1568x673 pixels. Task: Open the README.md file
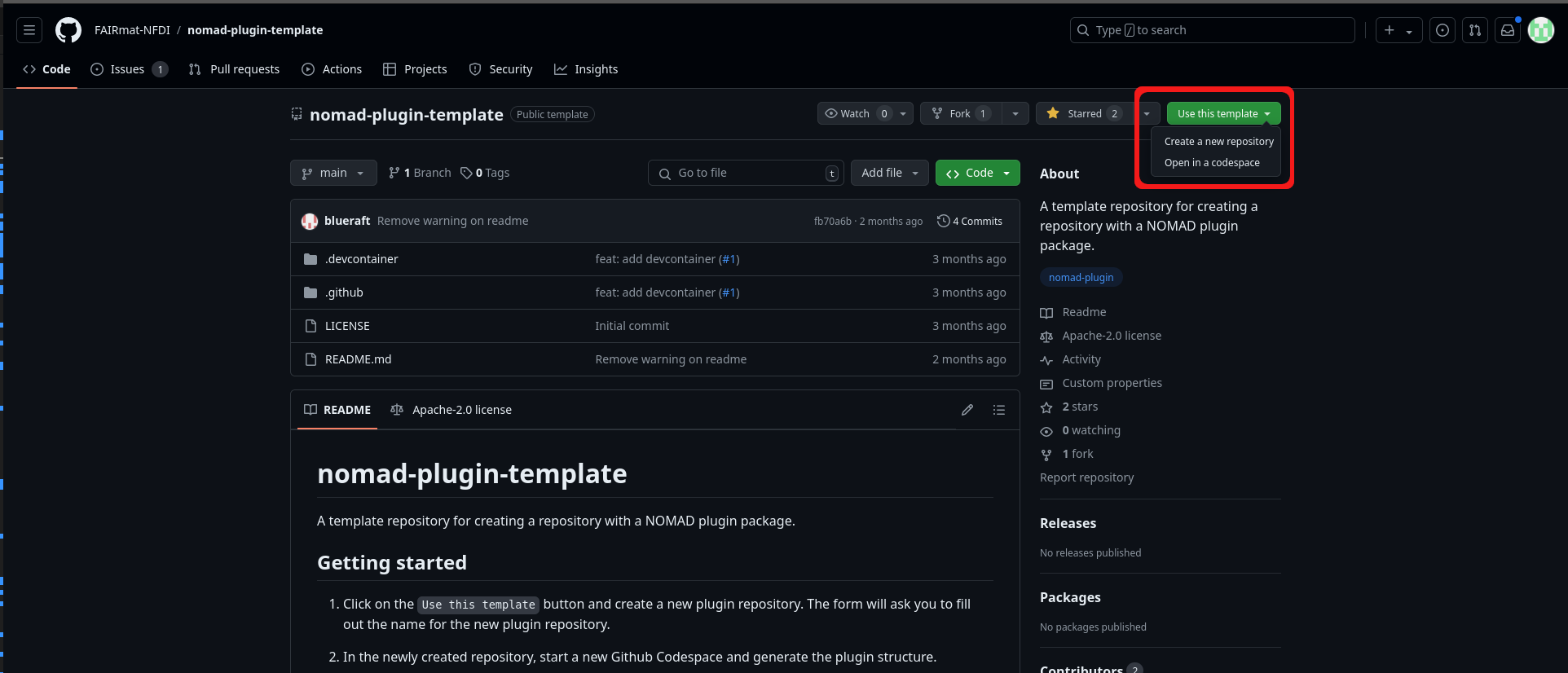[358, 359]
